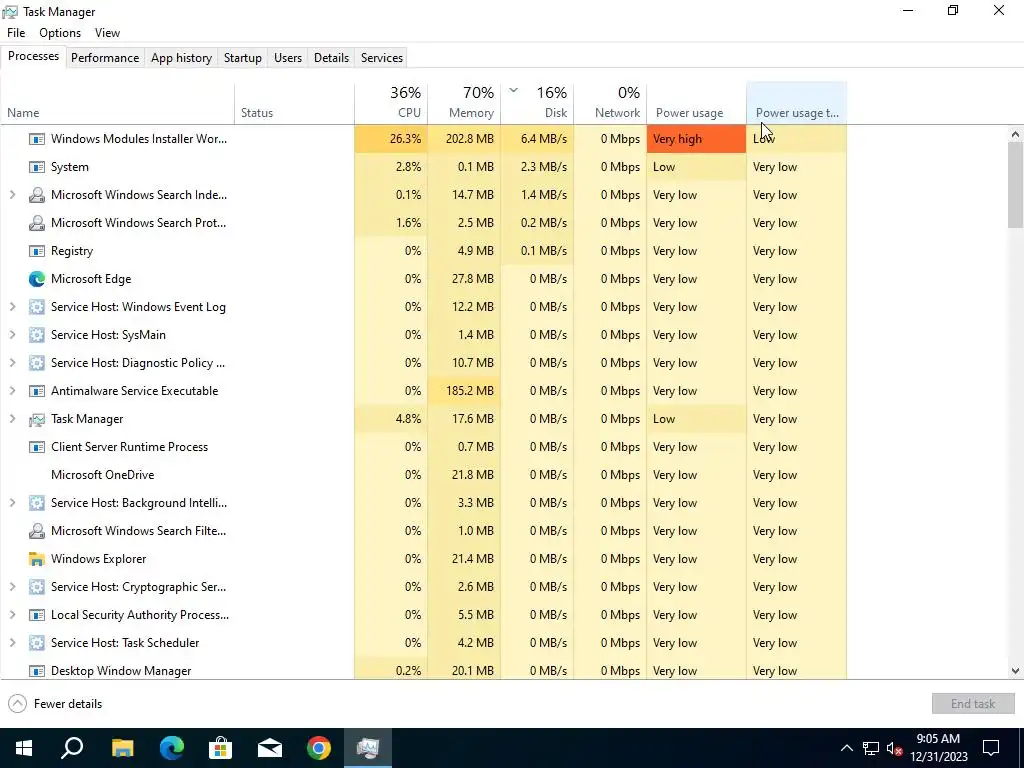1024x768 pixels.
Task: Launch File Explorer from the taskbar
Action: tap(122, 748)
